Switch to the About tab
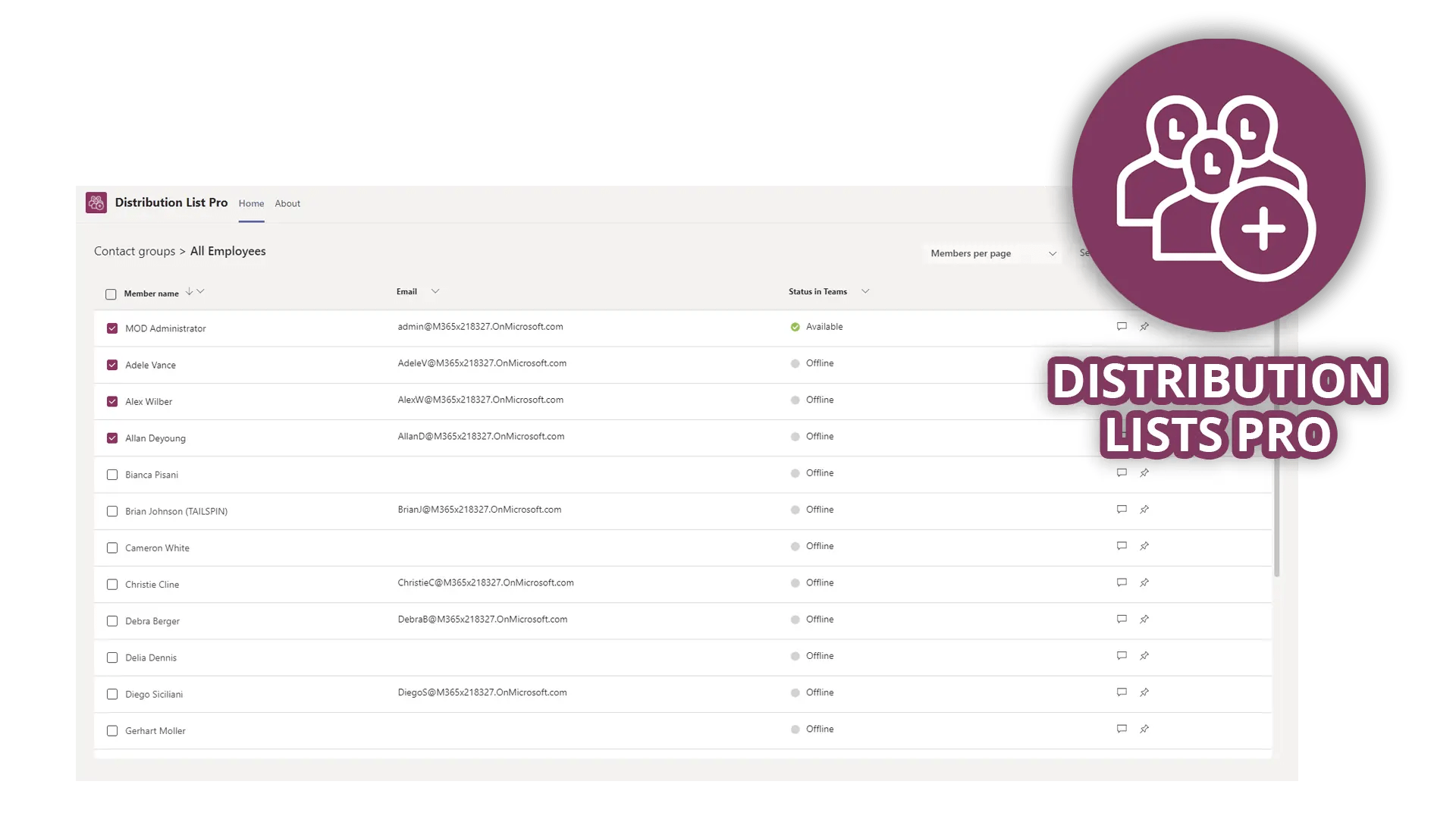The height and width of the screenshot is (819, 1456). pos(287,203)
